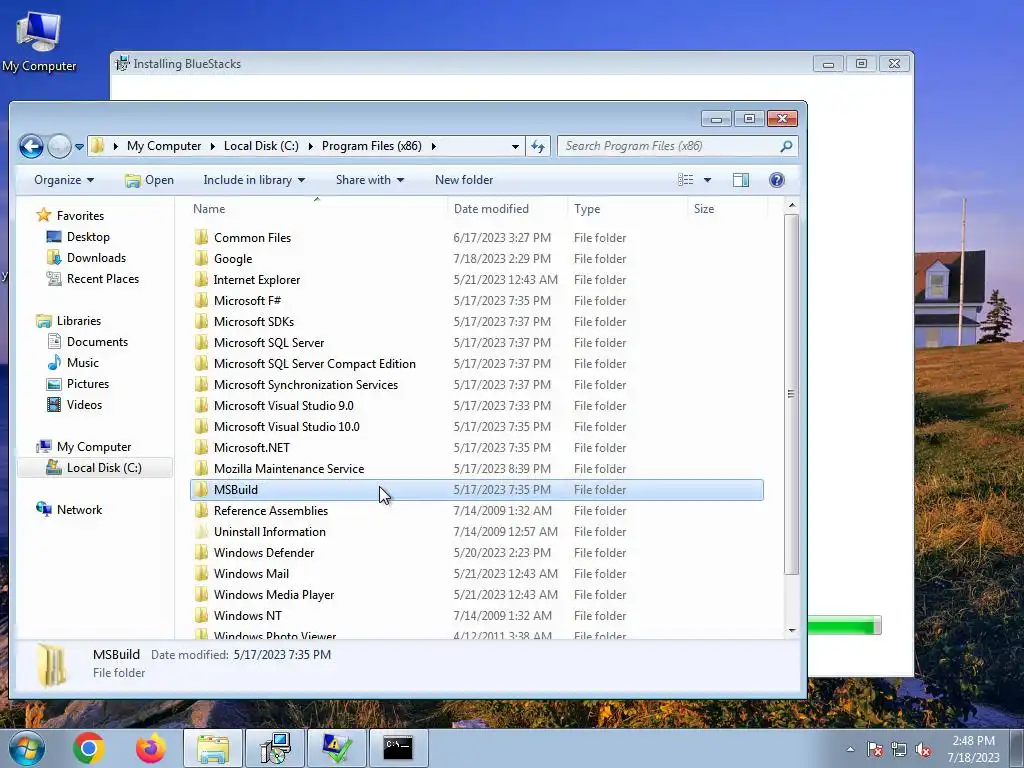Select Downloads under Favorites

tap(96, 258)
